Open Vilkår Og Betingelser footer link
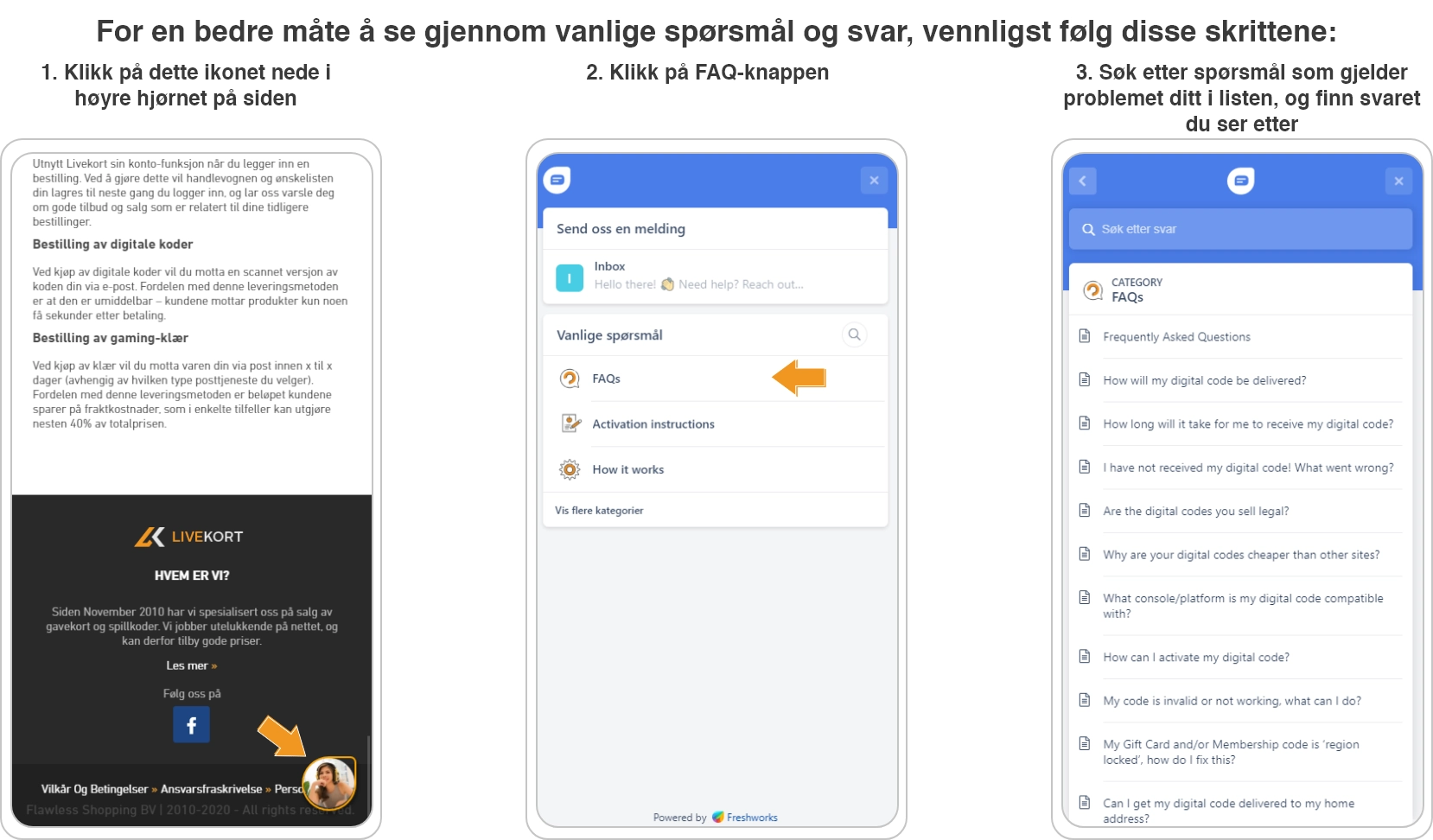This screenshot has height=840, width=1433. tap(94, 789)
